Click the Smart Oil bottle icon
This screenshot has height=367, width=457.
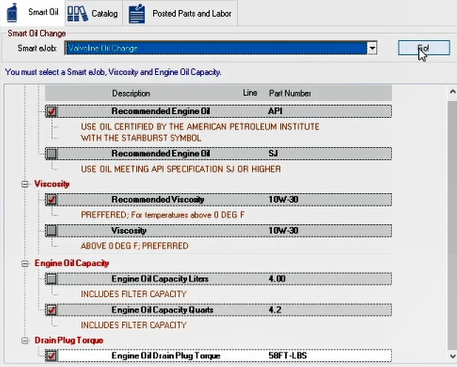pos(12,13)
